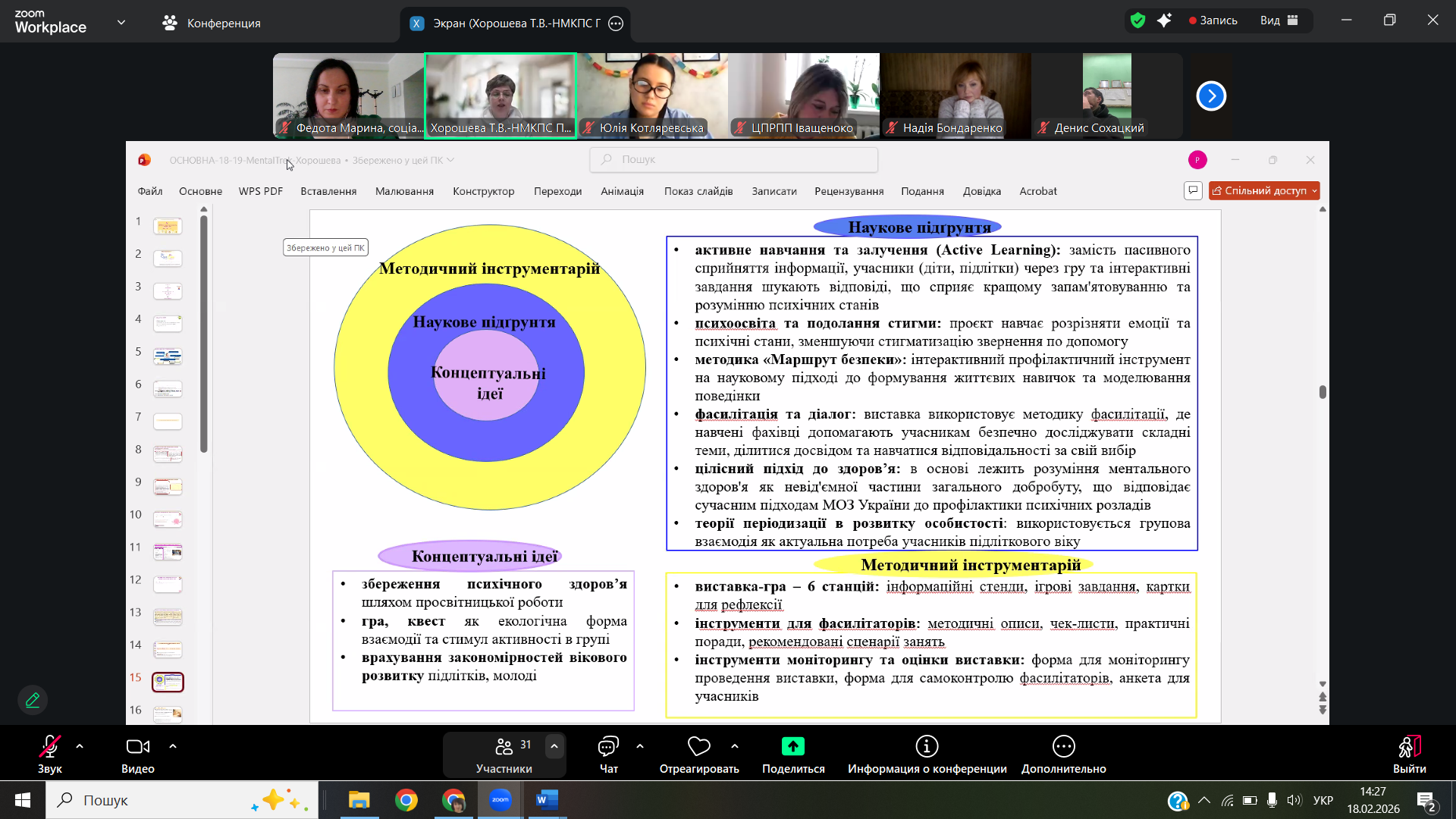The height and width of the screenshot is (819, 1456).
Task: Click the Выйти leave meeting icon
Action: point(1409,747)
